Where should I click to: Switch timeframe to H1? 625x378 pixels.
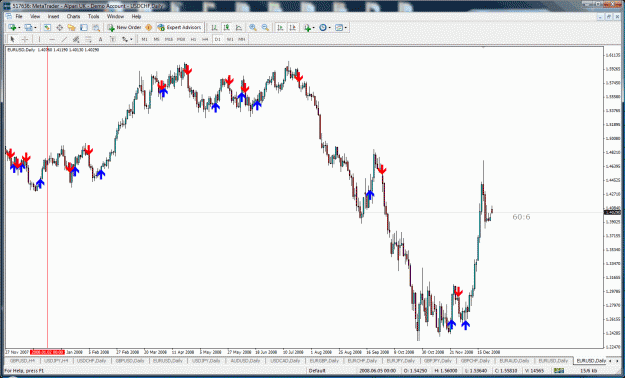pos(193,39)
